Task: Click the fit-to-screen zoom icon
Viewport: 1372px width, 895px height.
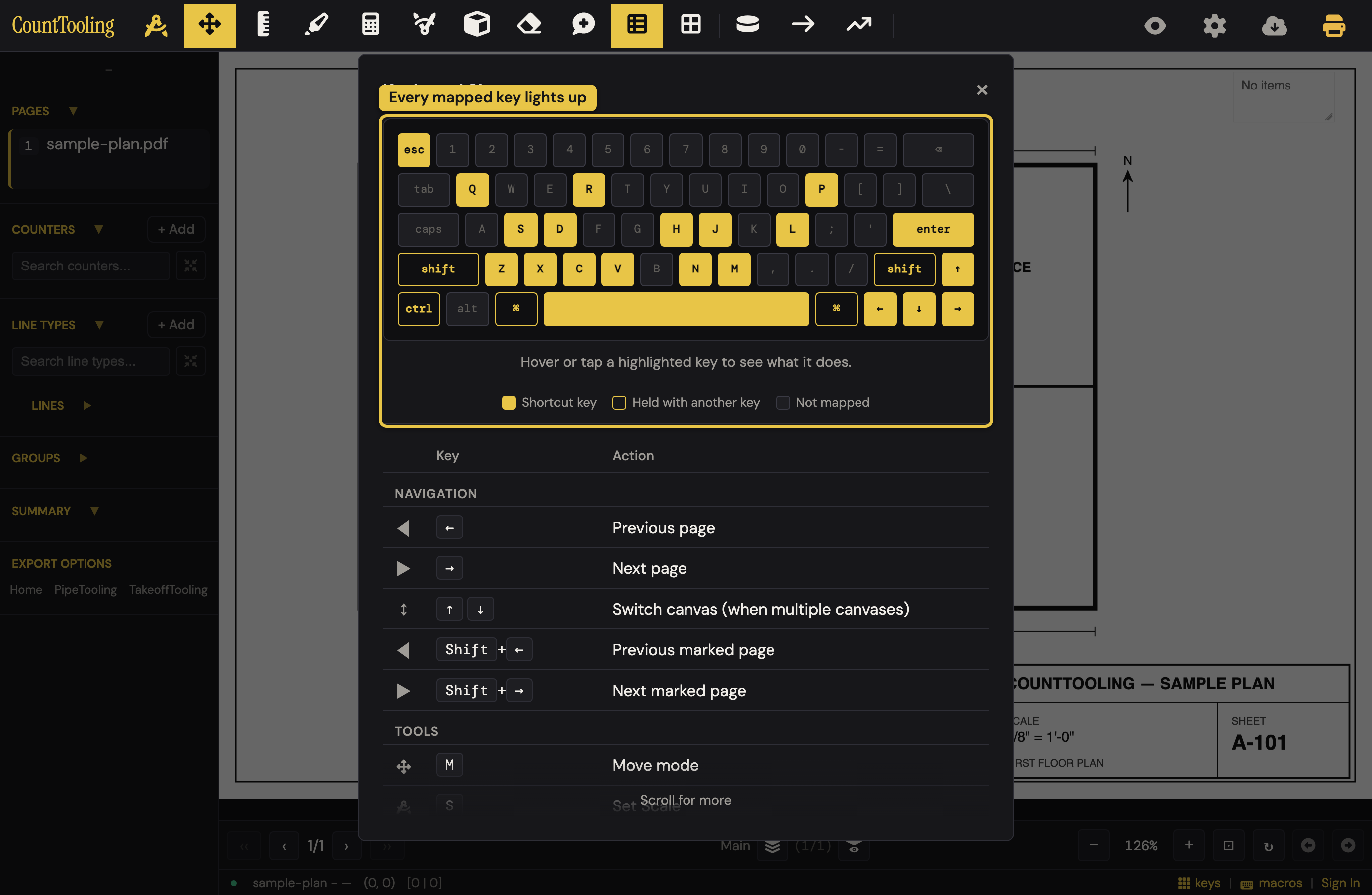Action: pyautogui.click(x=1228, y=845)
